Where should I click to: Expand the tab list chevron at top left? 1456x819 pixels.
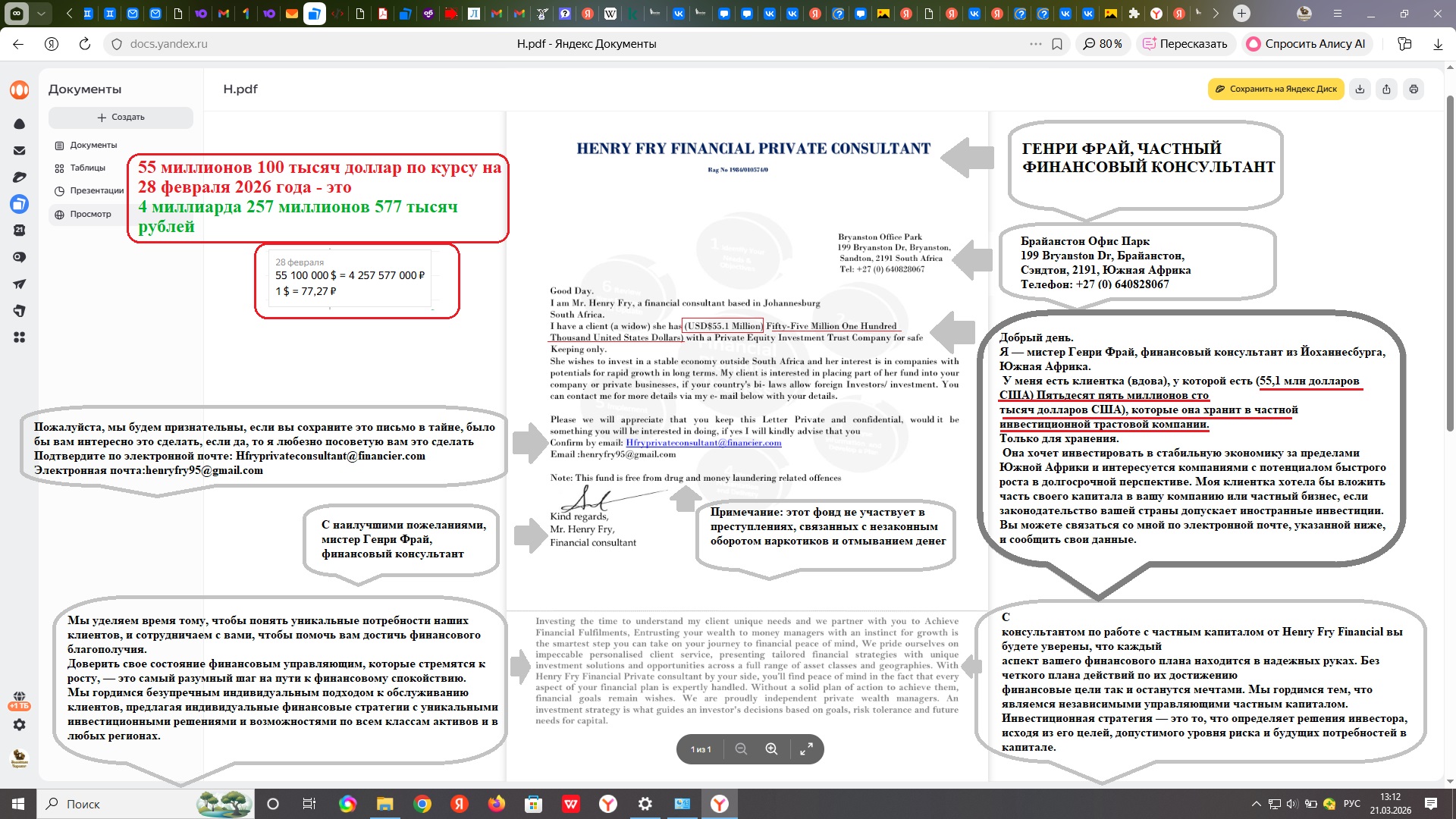coord(41,13)
